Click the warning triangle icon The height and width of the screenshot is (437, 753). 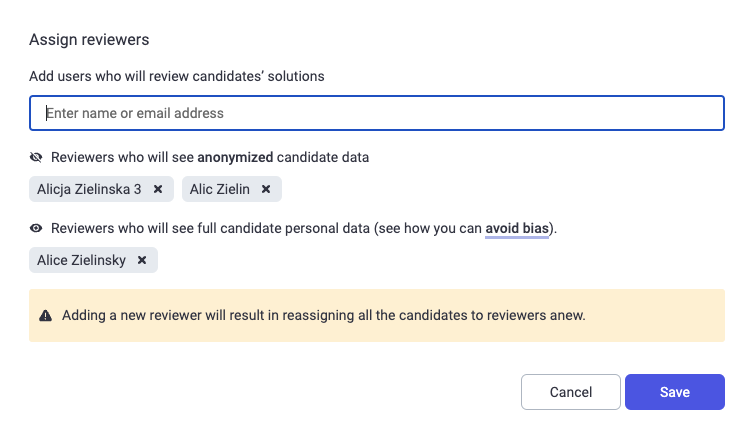click(46, 316)
